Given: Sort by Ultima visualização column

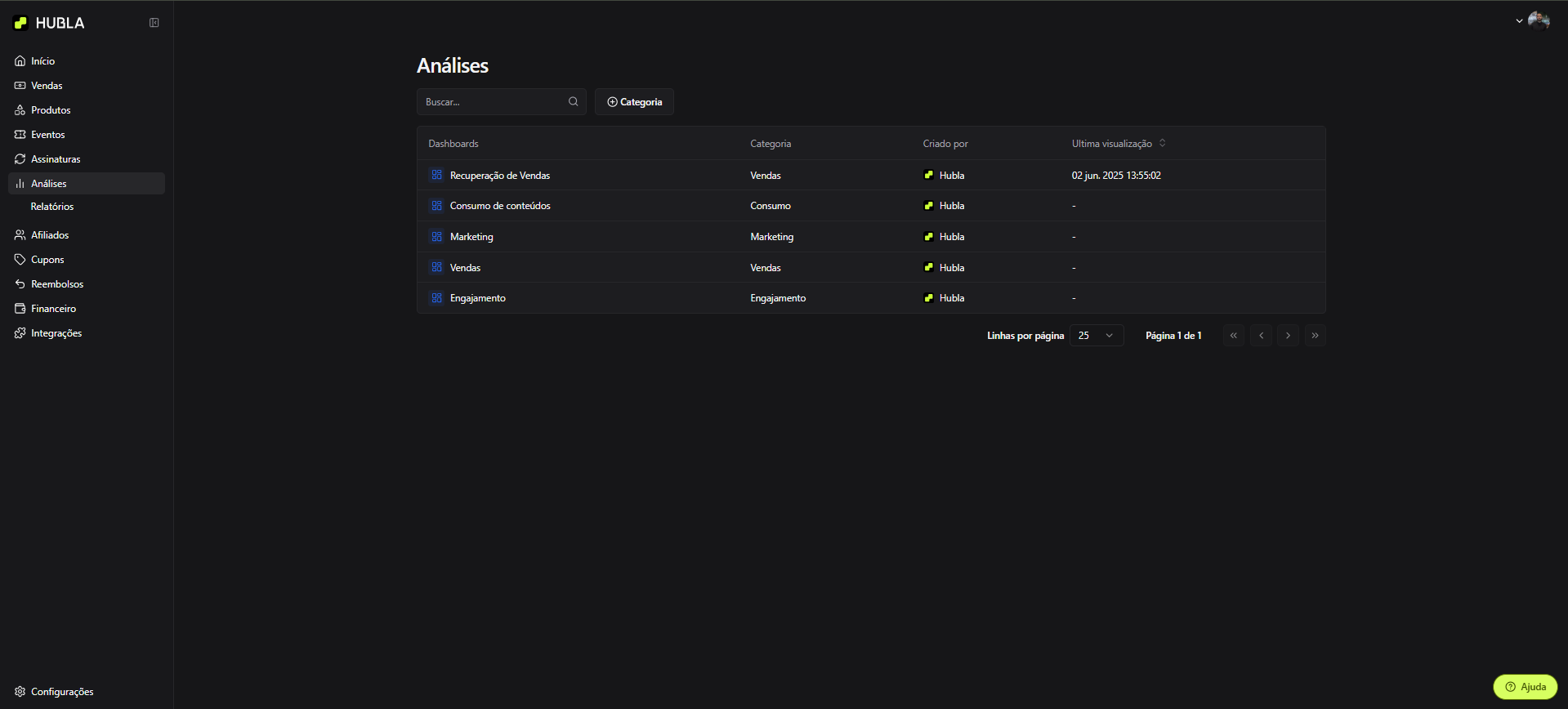Looking at the screenshot, I should (x=1118, y=144).
